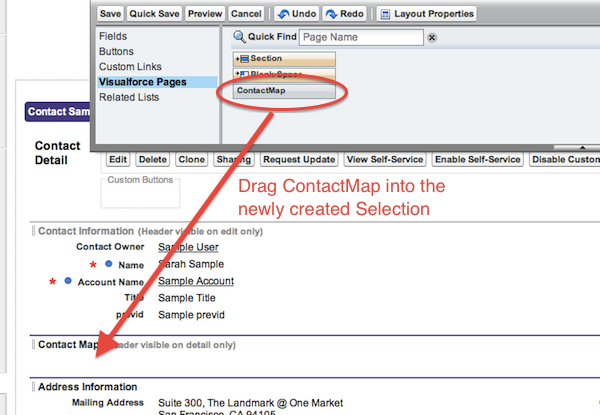This screenshot has height=415, width=600.
Task: Click the Address Information section header
Action: (88, 387)
